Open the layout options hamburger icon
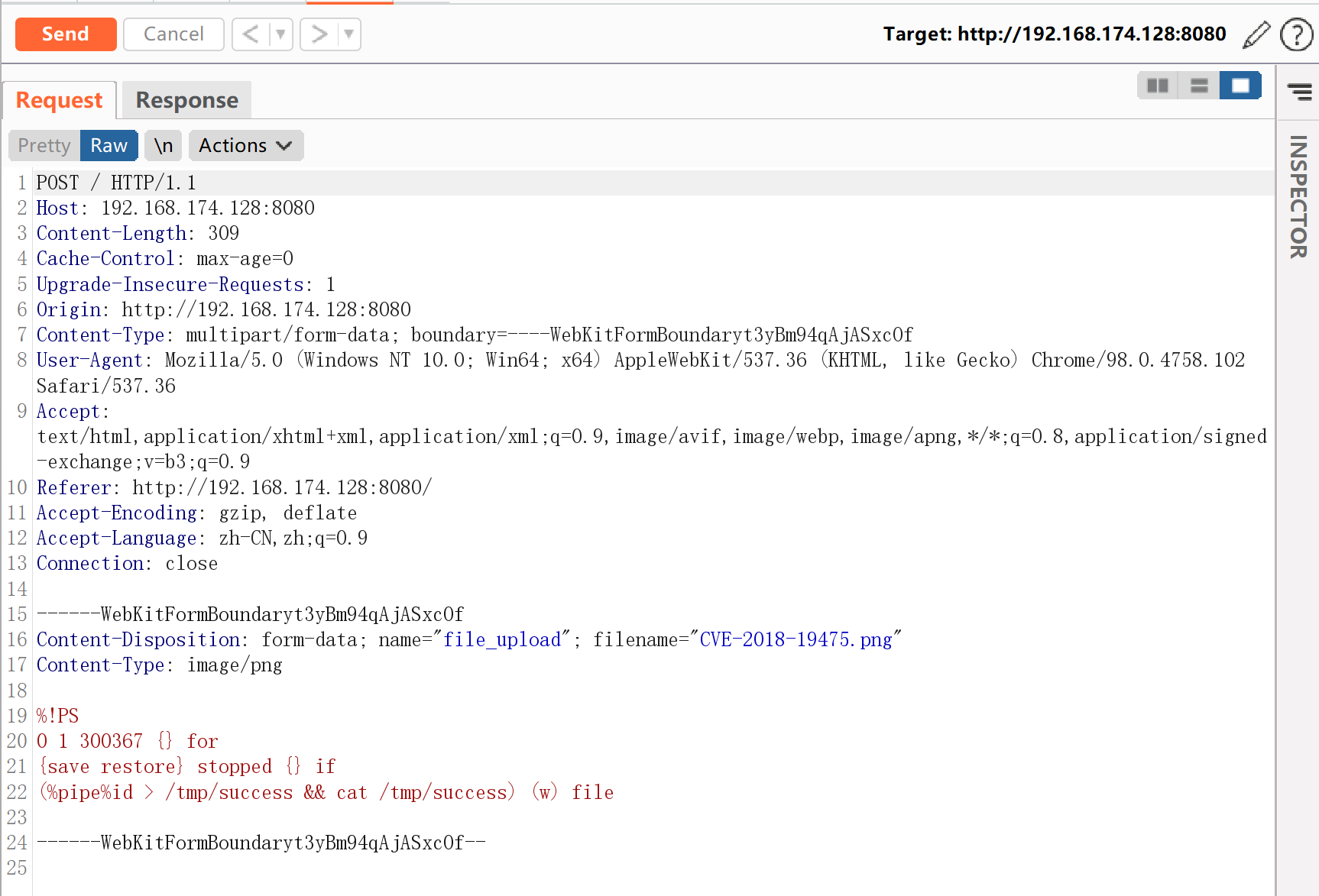1319x896 pixels. coord(1300,92)
